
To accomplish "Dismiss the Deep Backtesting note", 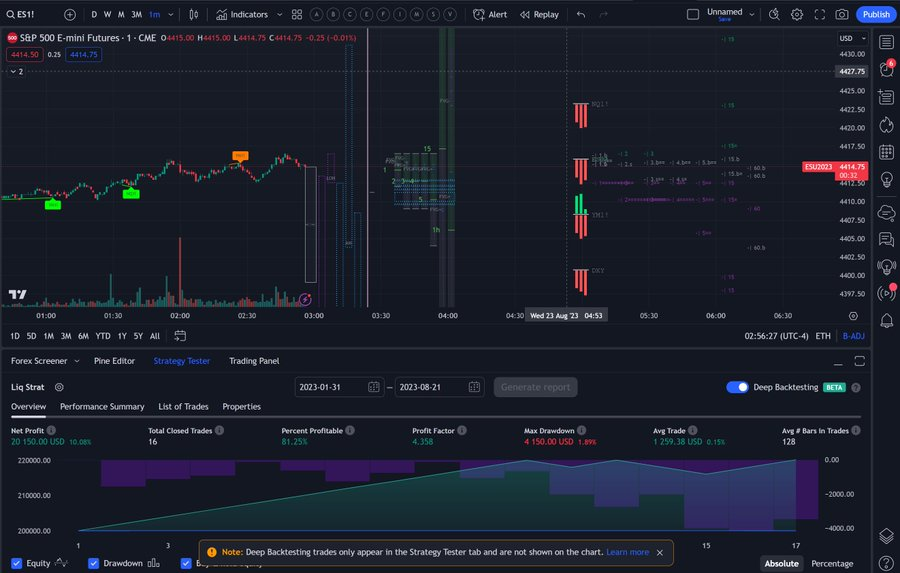I will tap(660, 552).
